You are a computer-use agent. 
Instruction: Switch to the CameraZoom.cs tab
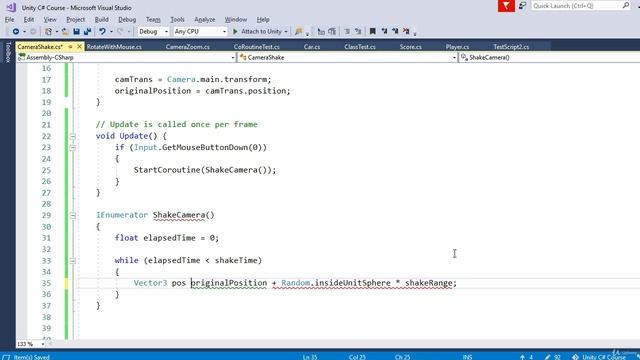point(188,47)
